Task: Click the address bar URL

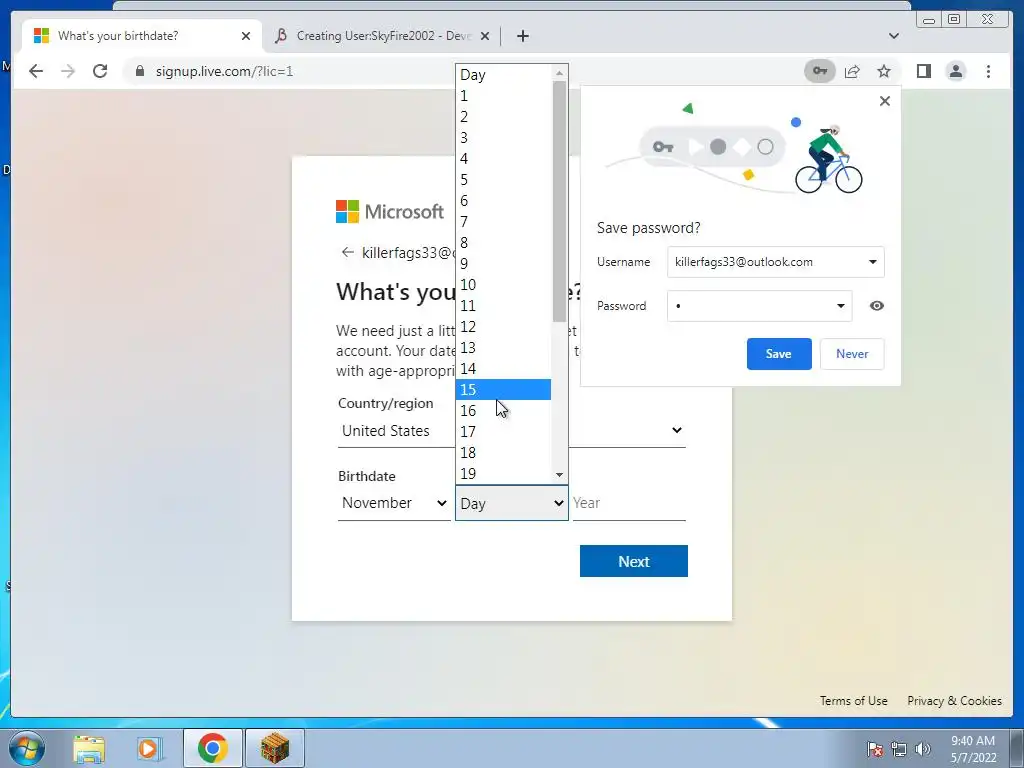Action: click(x=224, y=71)
